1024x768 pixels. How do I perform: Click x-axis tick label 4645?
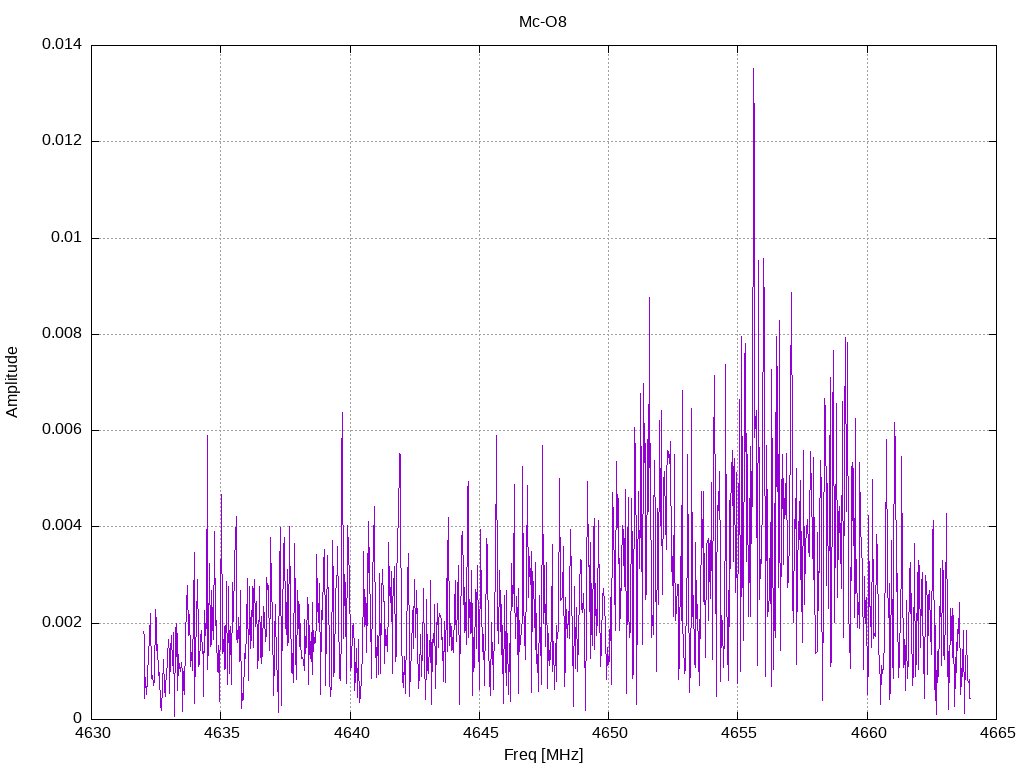coord(480,733)
